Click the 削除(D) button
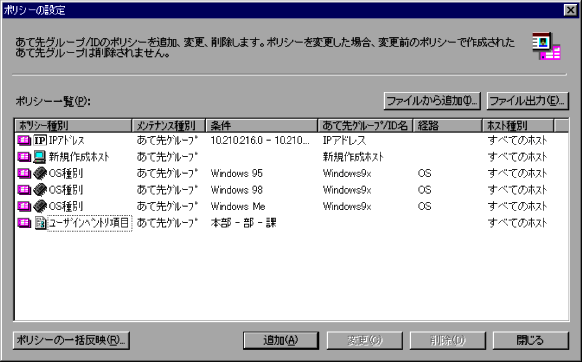Viewport: 582px width, 362px height. click(448, 340)
